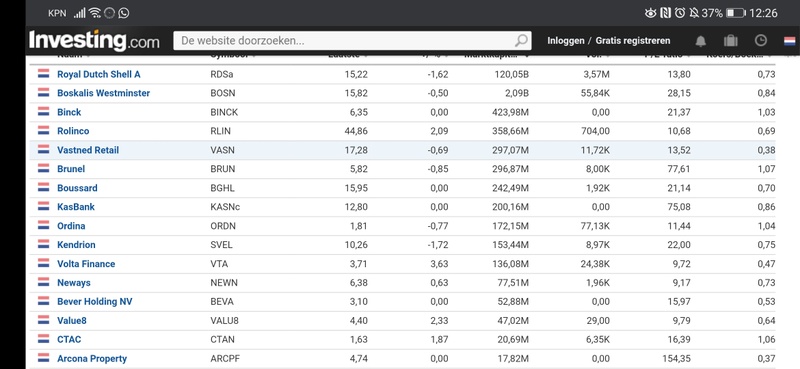Click the Dutch flag beside Neways
The width and height of the screenshot is (800, 369).
[x=43, y=282]
